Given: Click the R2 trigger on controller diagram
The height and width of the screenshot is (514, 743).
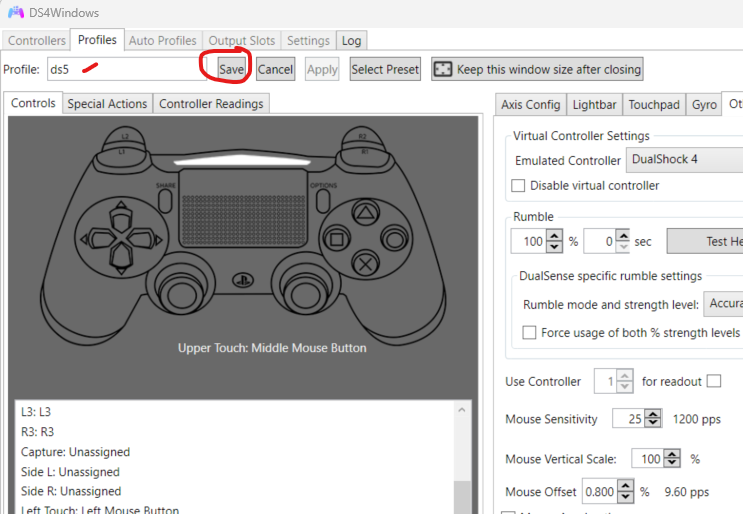Looking at the screenshot, I should pyautogui.click(x=362, y=135).
